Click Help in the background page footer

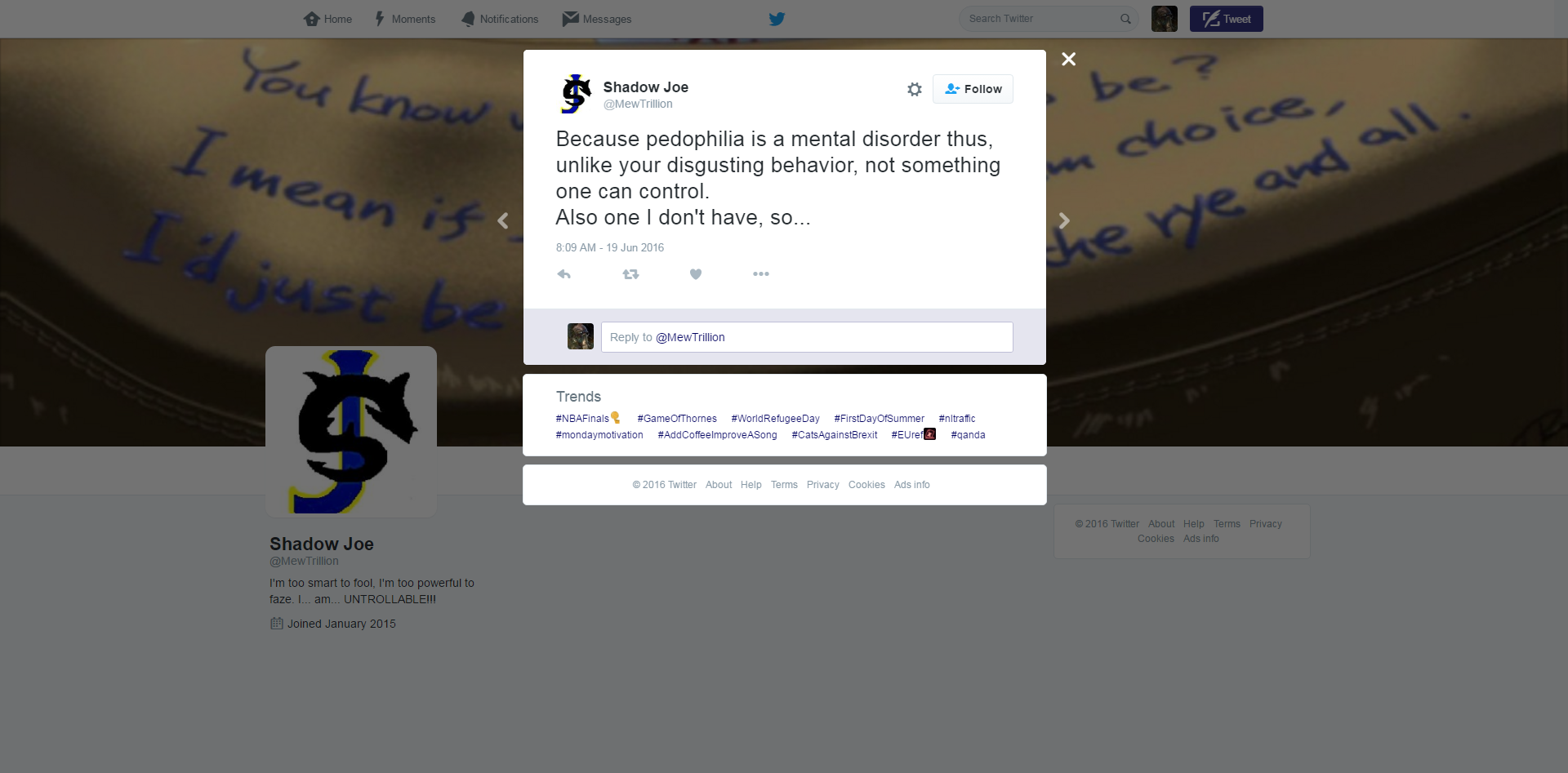pos(1194,524)
